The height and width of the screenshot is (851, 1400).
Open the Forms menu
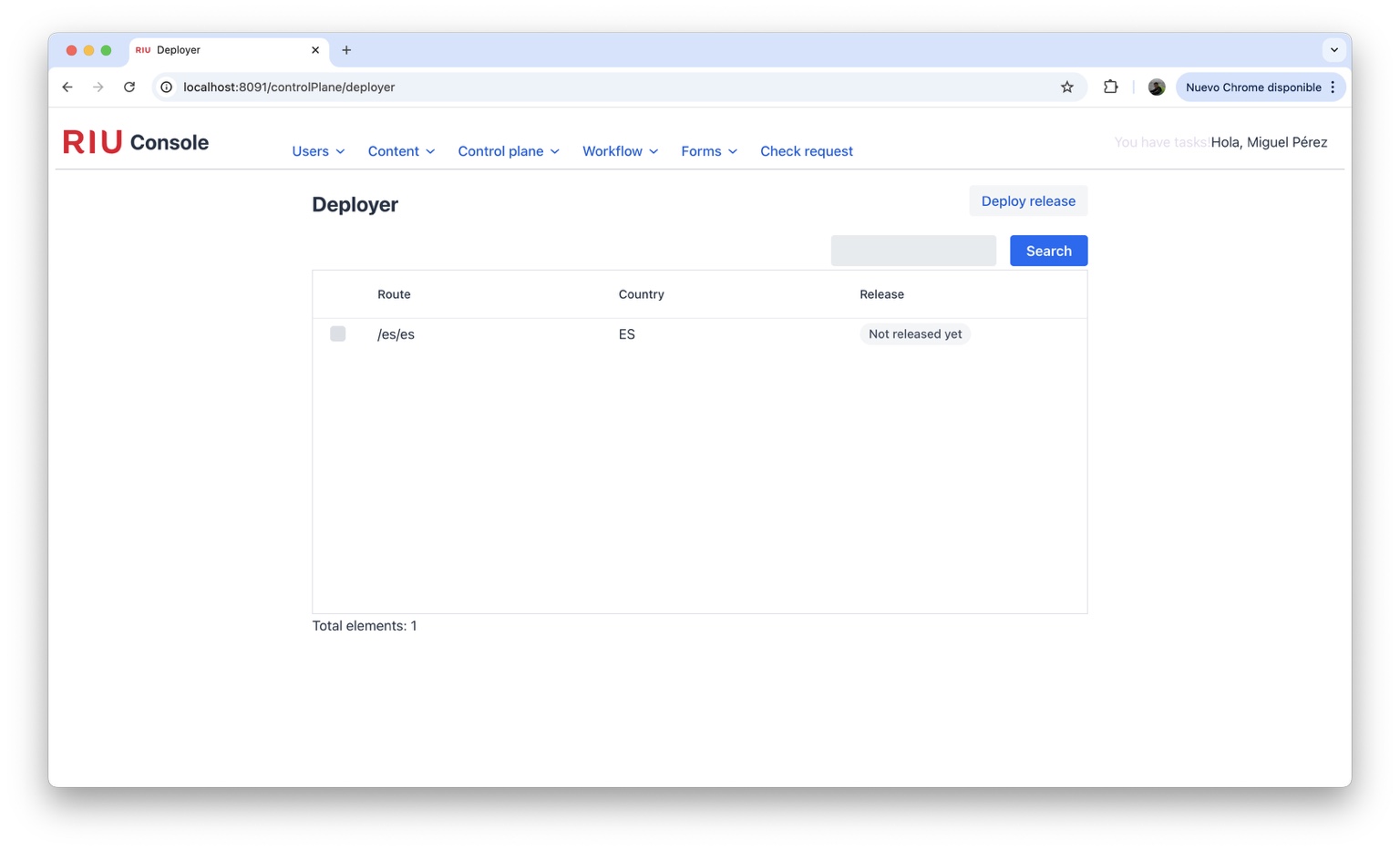coord(708,151)
